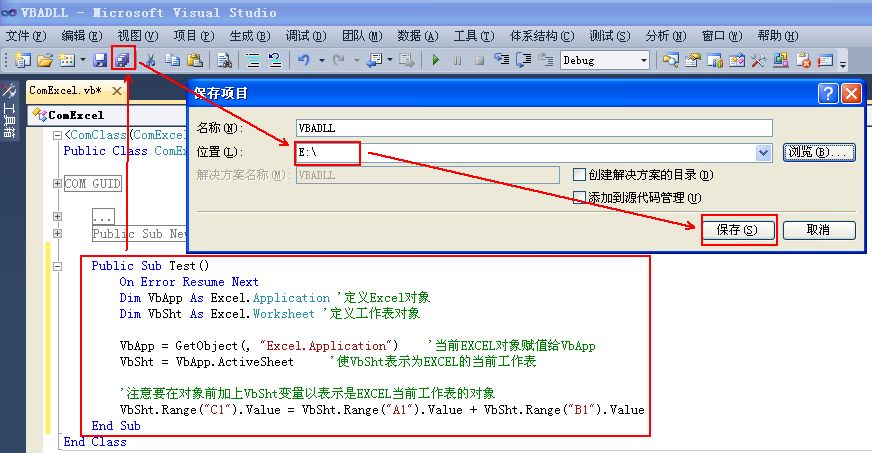Open the 文件(F) menu
The height and width of the screenshot is (453, 872).
point(26,36)
